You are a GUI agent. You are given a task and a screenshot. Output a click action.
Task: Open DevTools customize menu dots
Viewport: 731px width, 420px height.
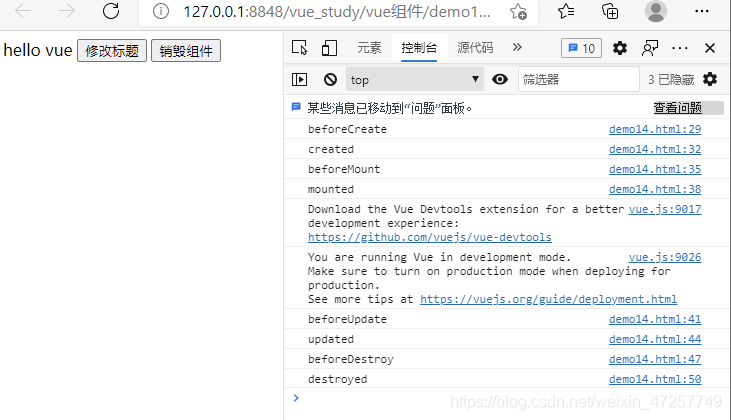[x=680, y=48]
